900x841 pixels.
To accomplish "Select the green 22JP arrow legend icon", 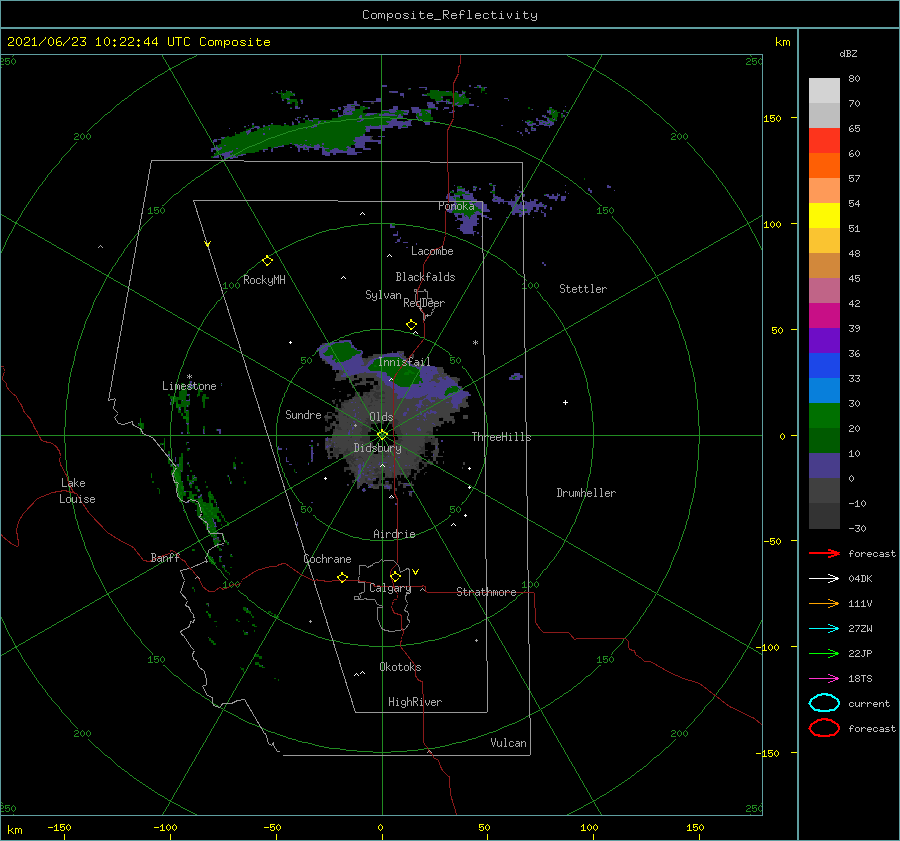I will (x=824, y=653).
